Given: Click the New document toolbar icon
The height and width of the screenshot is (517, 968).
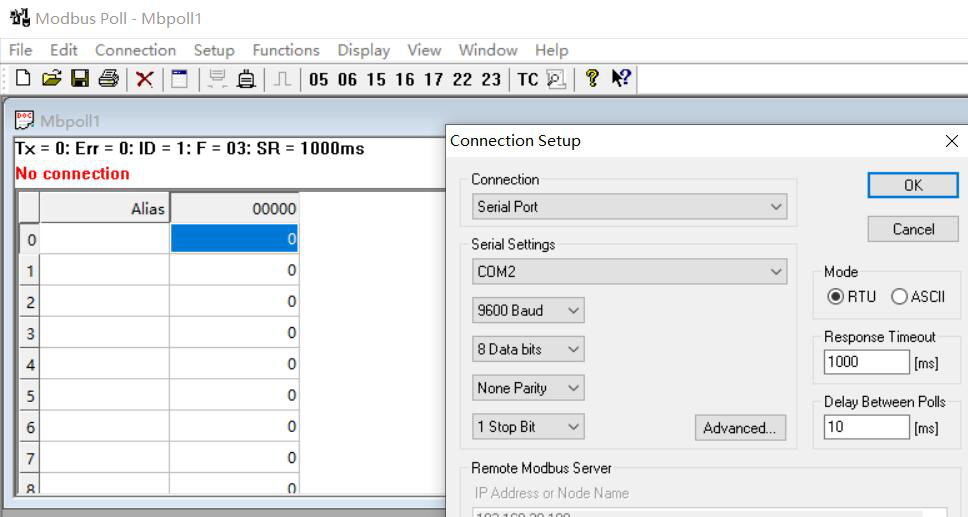Looking at the screenshot, I should [23, 79].
